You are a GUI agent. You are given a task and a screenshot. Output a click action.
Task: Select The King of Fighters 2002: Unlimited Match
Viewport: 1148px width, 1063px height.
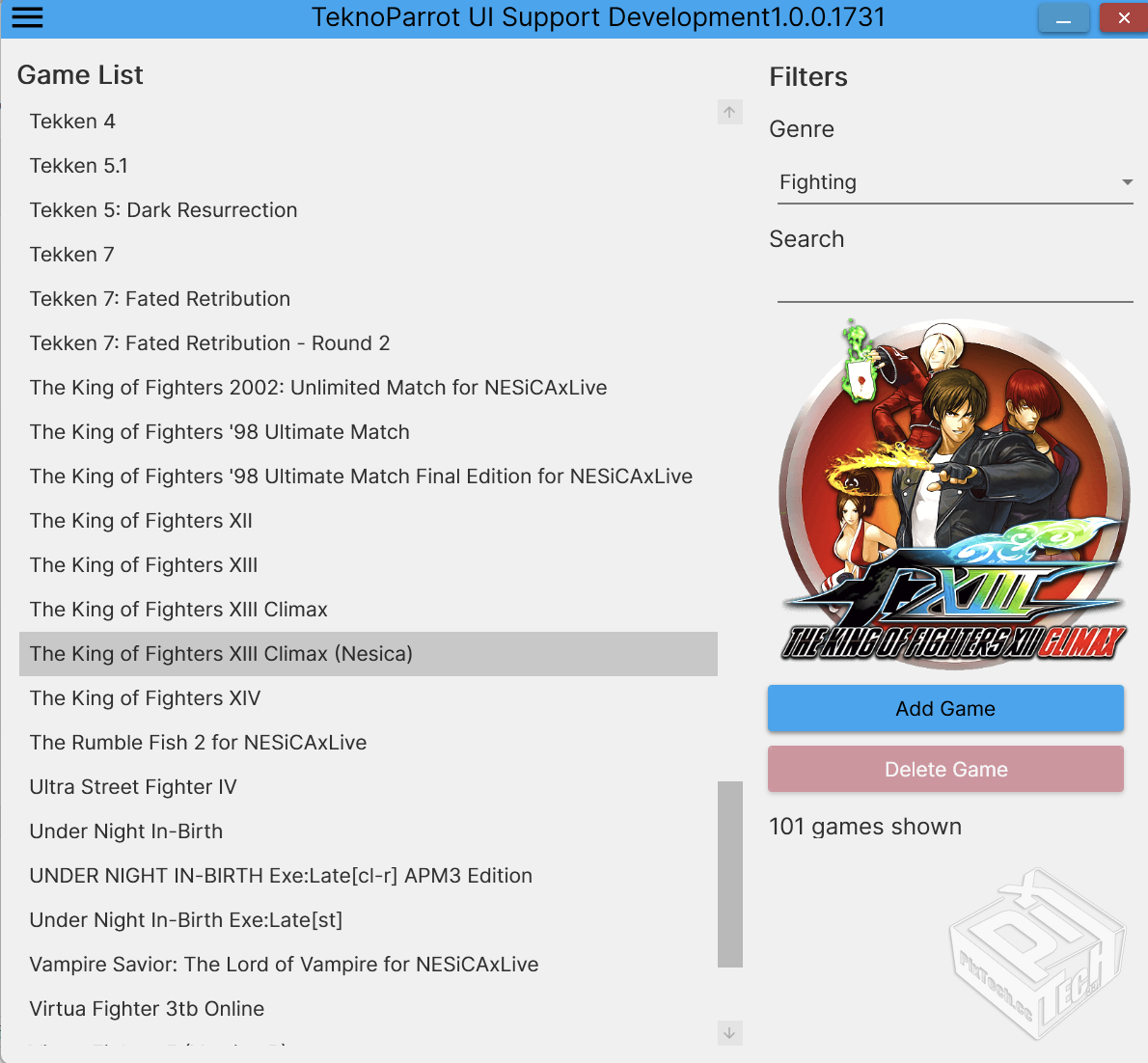[317, 388]
